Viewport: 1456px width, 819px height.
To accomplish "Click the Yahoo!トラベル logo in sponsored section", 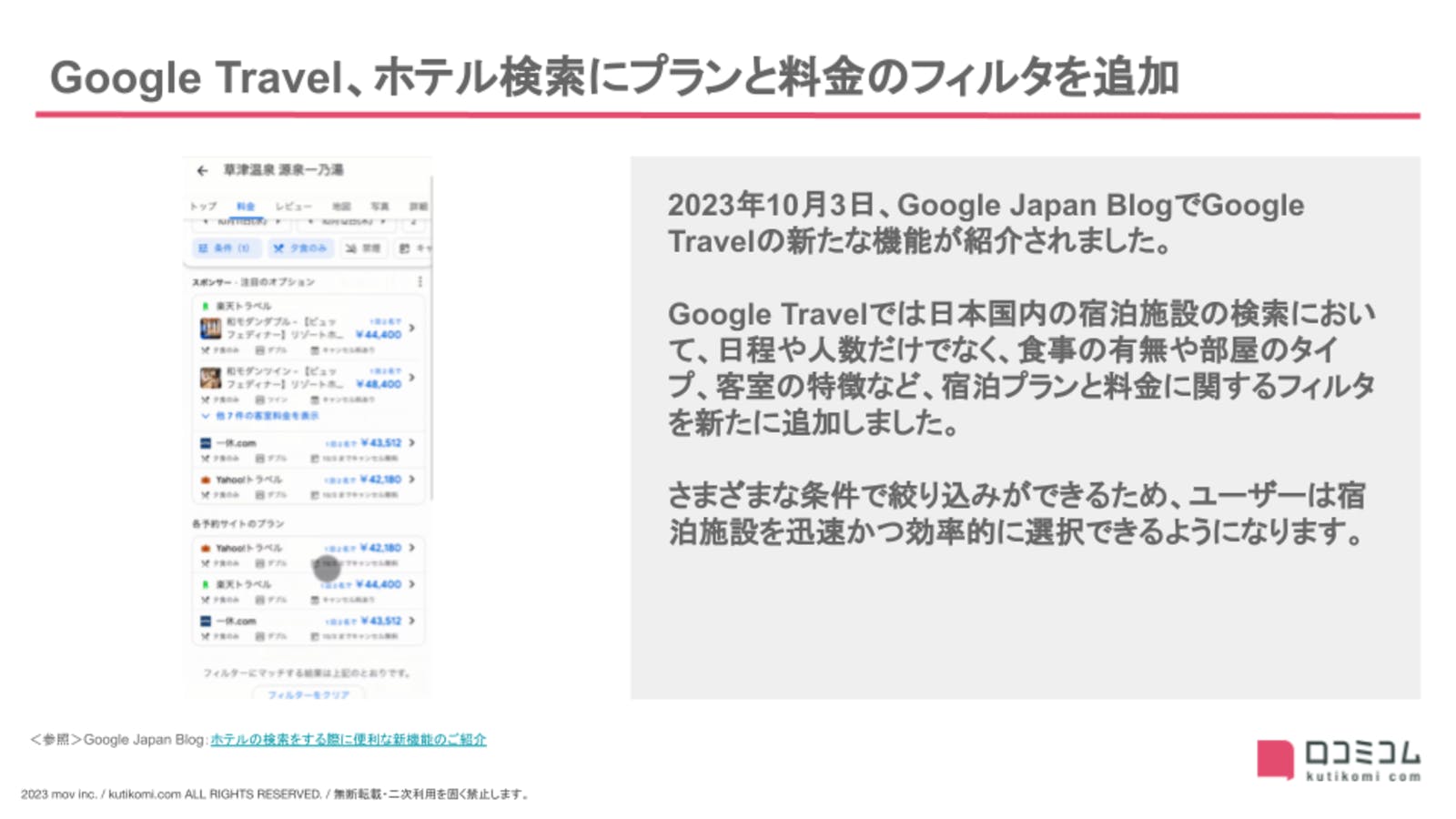I will pos(206,480).
